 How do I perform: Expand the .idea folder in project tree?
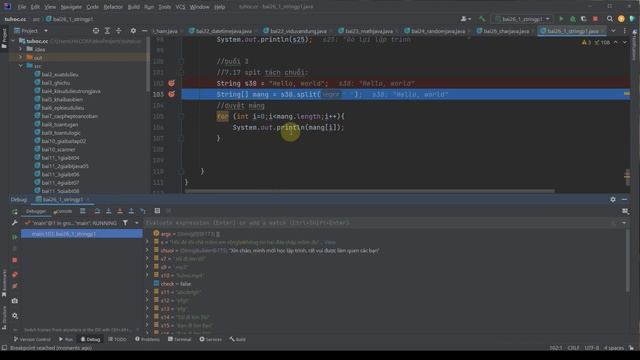tap(21, 49)
